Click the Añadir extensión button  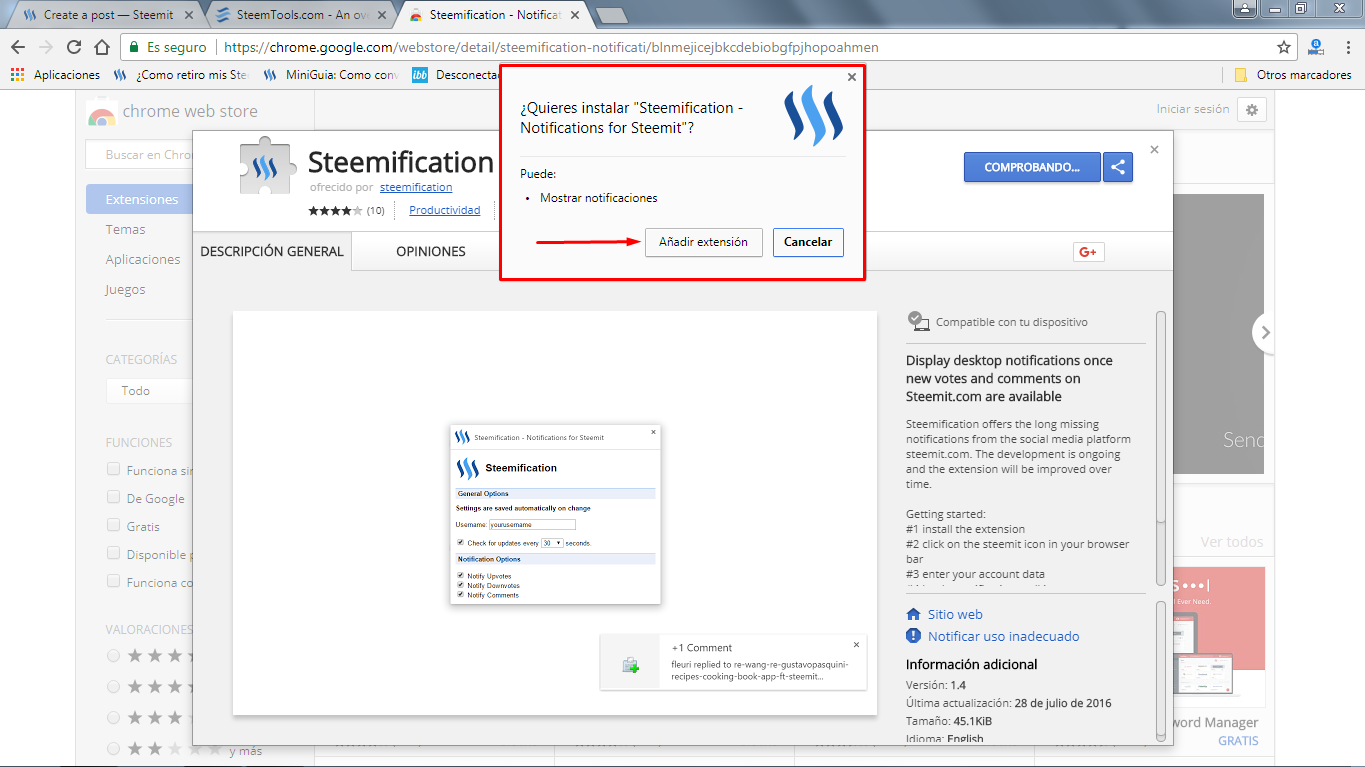pyautogui.click(x=704, y=242)
